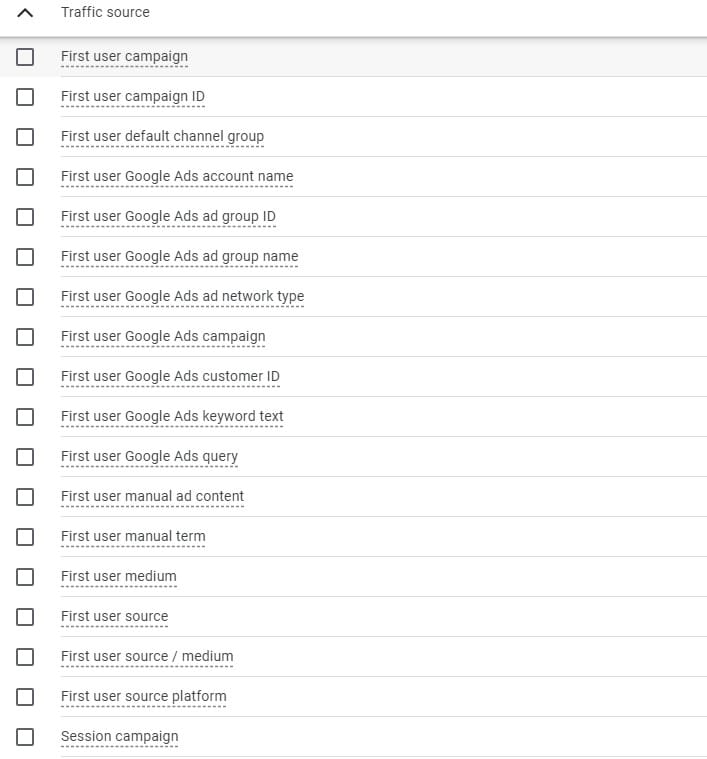Screen dimensions: 707x759
Task: Check the First user campaign checkbox
Action: coord(25,57)
